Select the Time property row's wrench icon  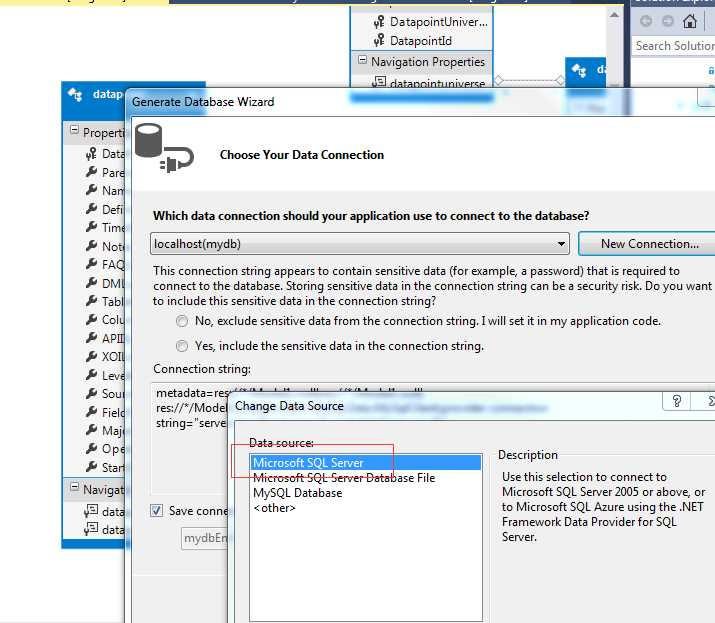(91, 227)
